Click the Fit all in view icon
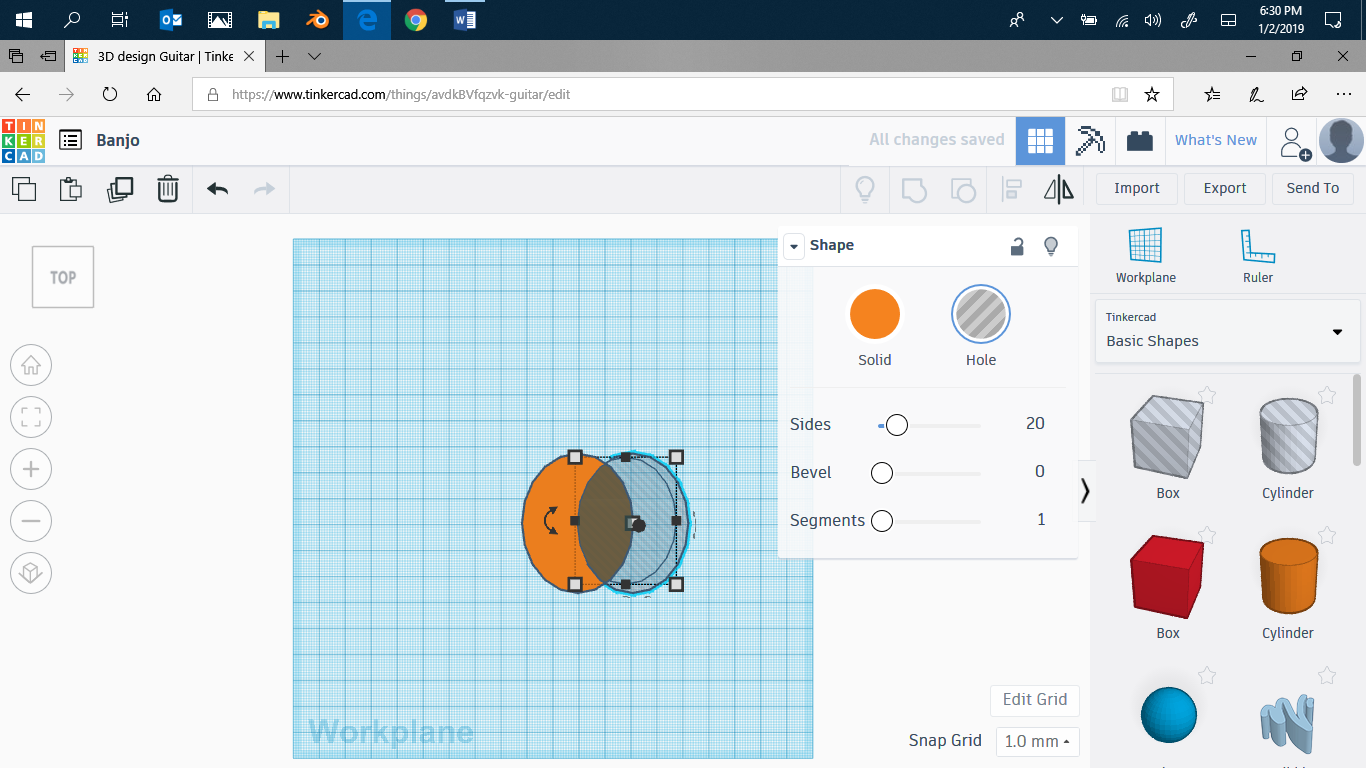The image size is (1366, 768). pyautogui.click(x=31, y=417)
